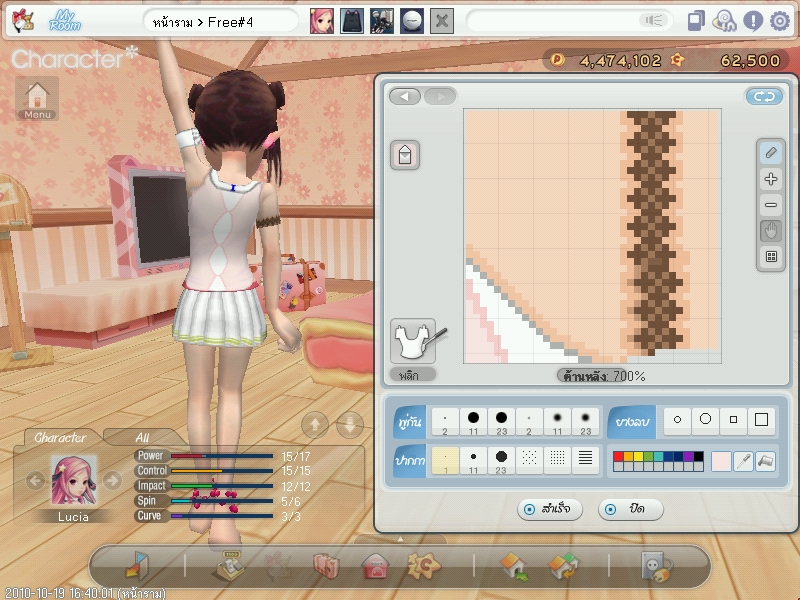The image size is (800, 600).
Task: Click the speaker icon in chat field
Action: (654, 20)
